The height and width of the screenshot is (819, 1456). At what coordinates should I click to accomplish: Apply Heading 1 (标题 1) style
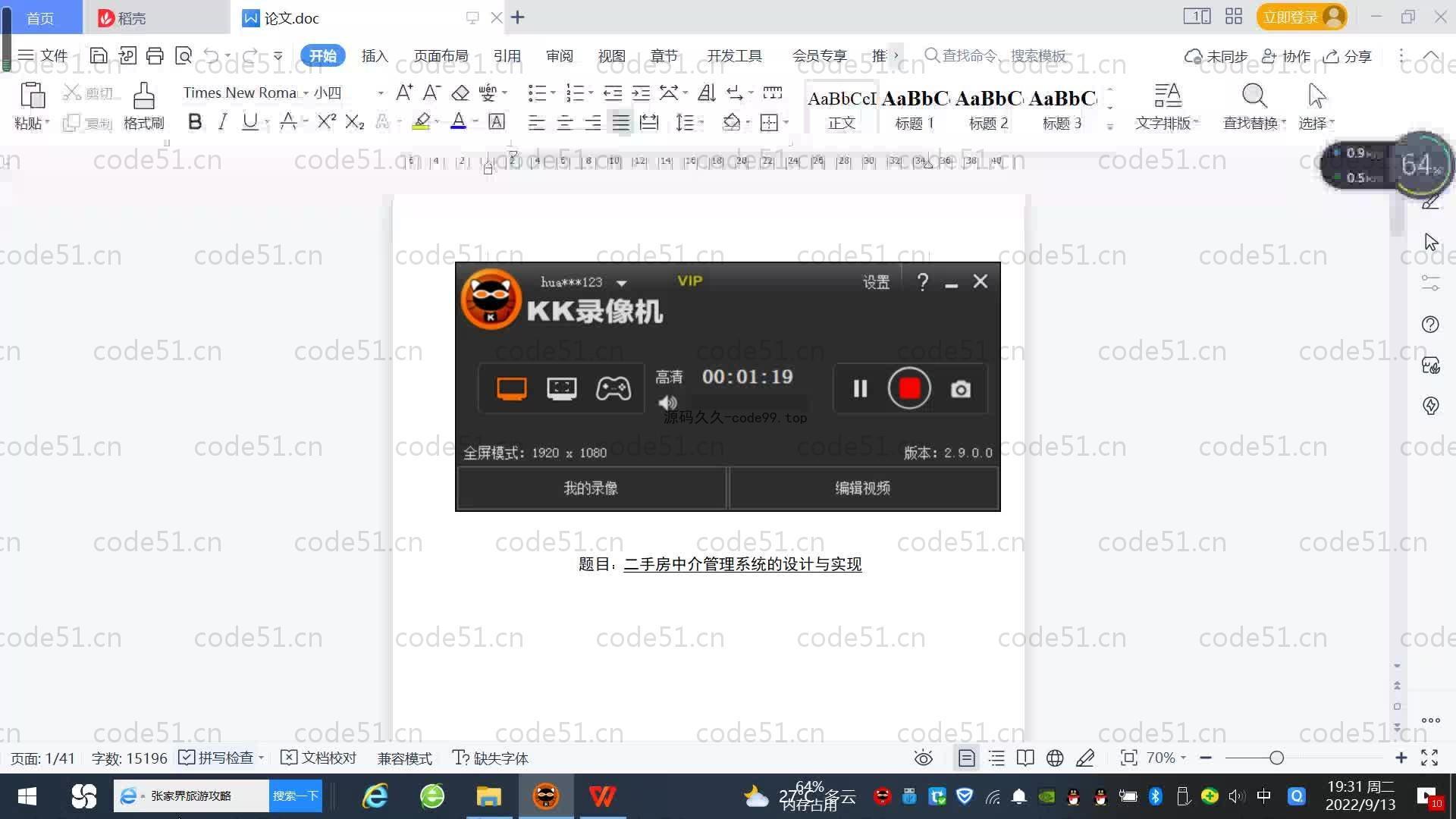[915, 109]
